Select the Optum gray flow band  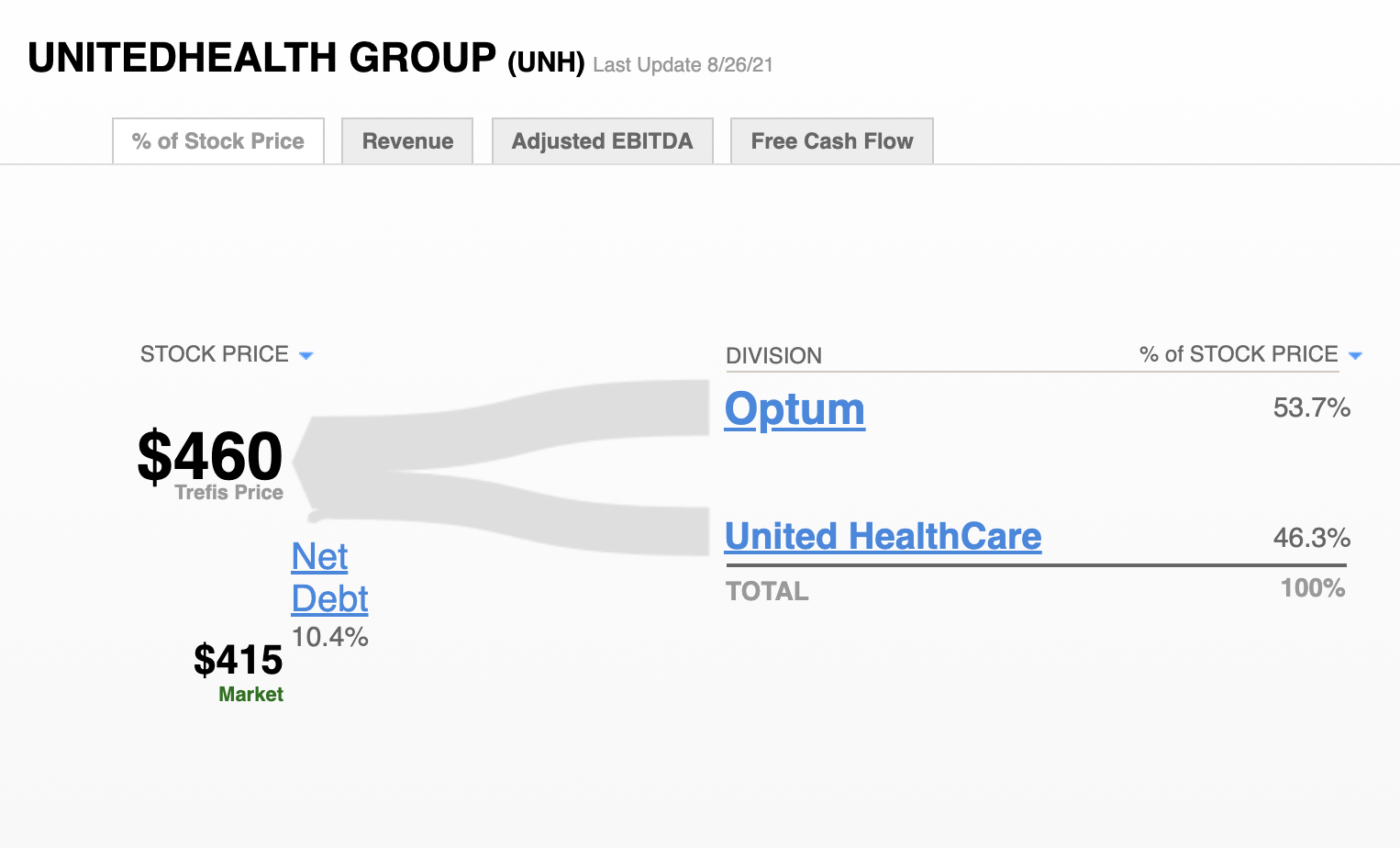pos(550,415)
